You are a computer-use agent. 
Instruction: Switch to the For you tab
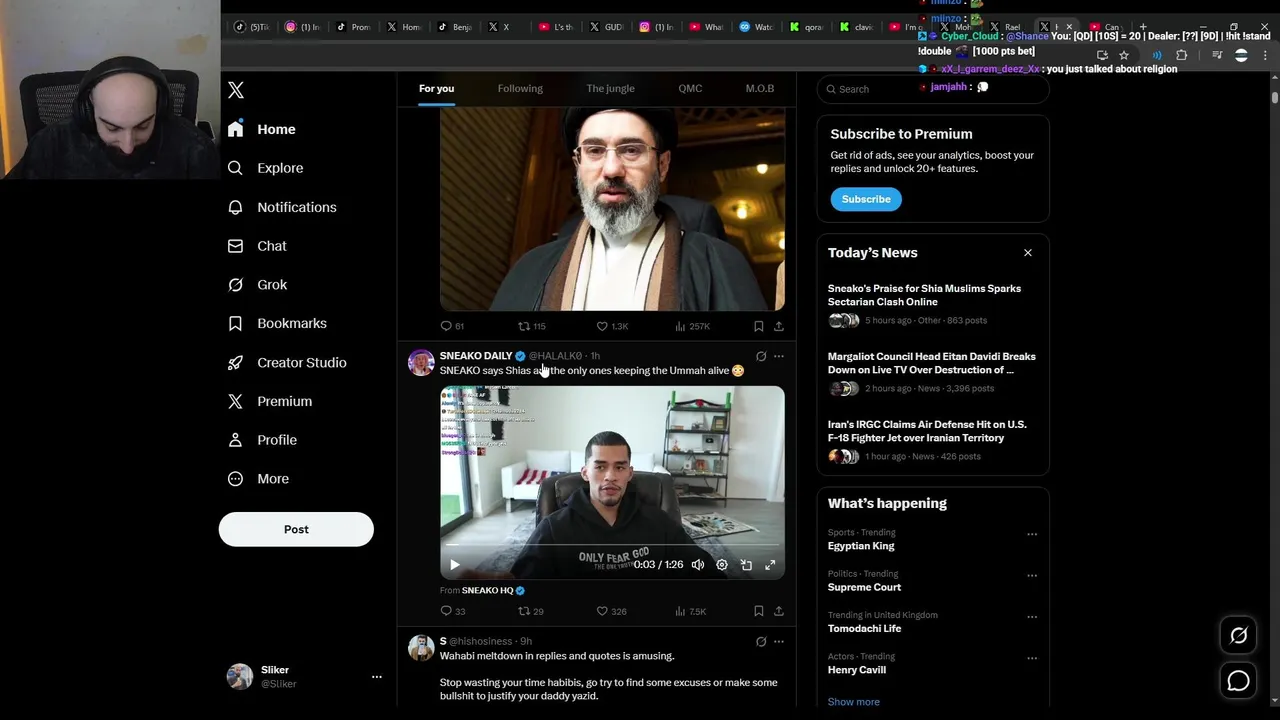point(436,88)
